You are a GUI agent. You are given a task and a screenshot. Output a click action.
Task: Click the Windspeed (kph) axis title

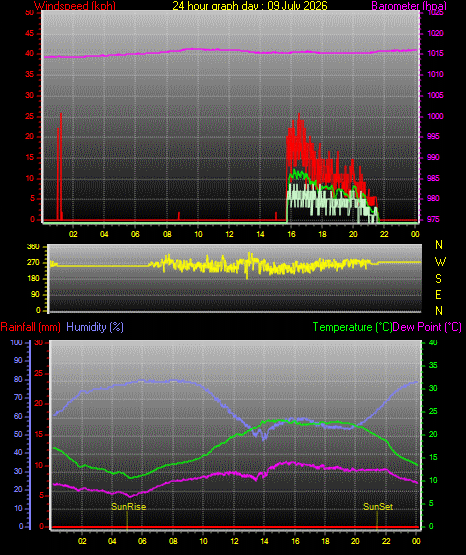75,5
